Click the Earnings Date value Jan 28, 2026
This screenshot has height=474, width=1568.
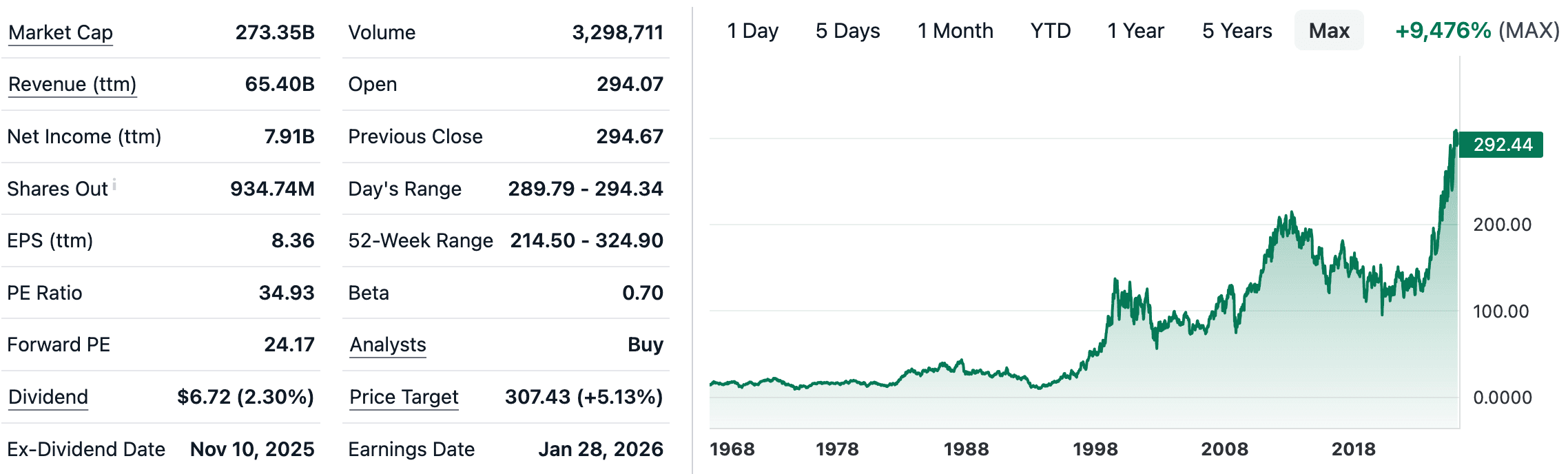(599, 449)
